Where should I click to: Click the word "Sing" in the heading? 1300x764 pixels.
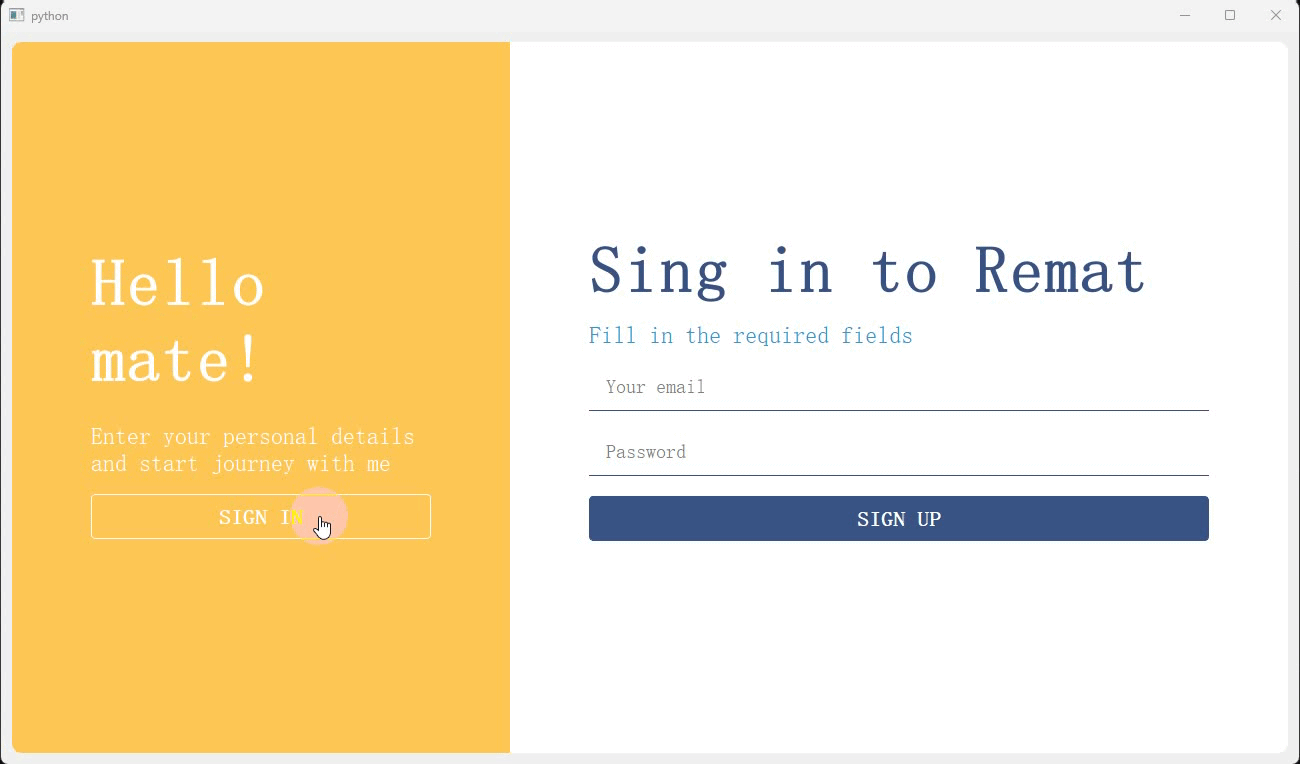[x=658, y=273]
